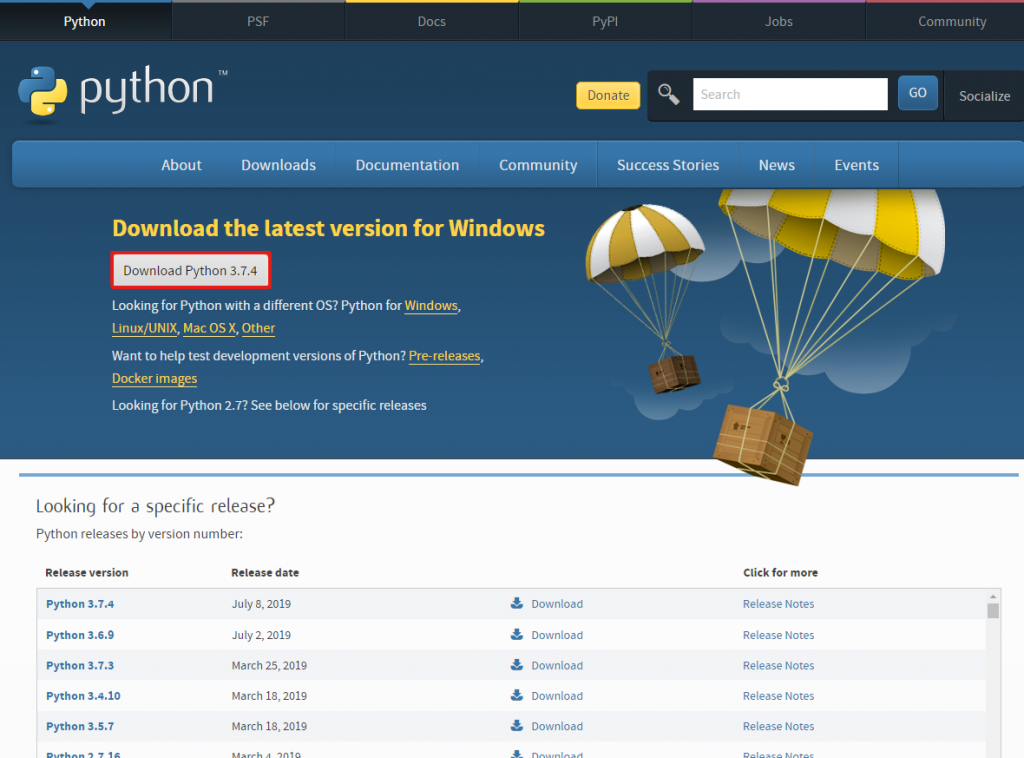Follow the Windows link for other OS downloads

coord(431,306)
